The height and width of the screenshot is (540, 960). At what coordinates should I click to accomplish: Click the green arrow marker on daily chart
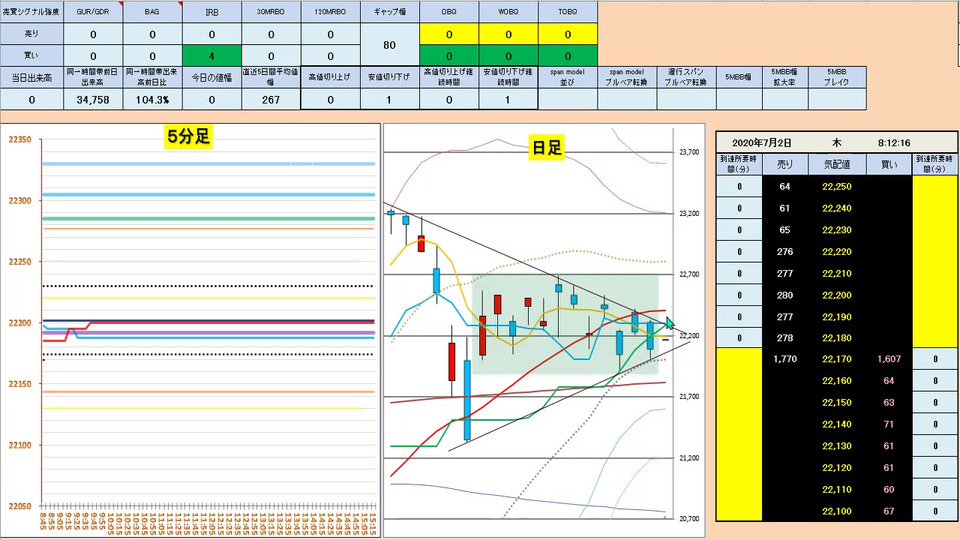click(670, 323)
